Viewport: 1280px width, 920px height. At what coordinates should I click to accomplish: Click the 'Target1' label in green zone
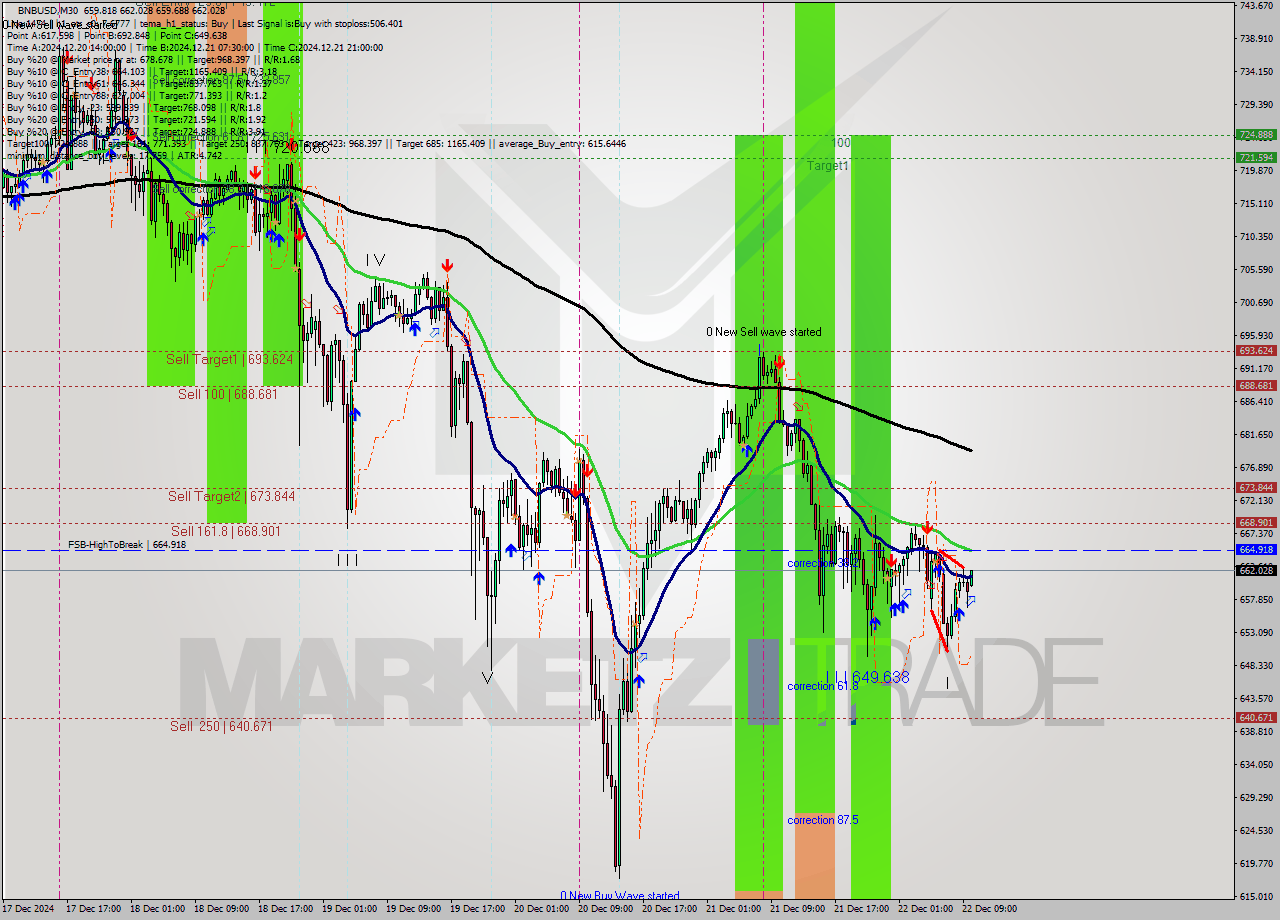(828, 165)
